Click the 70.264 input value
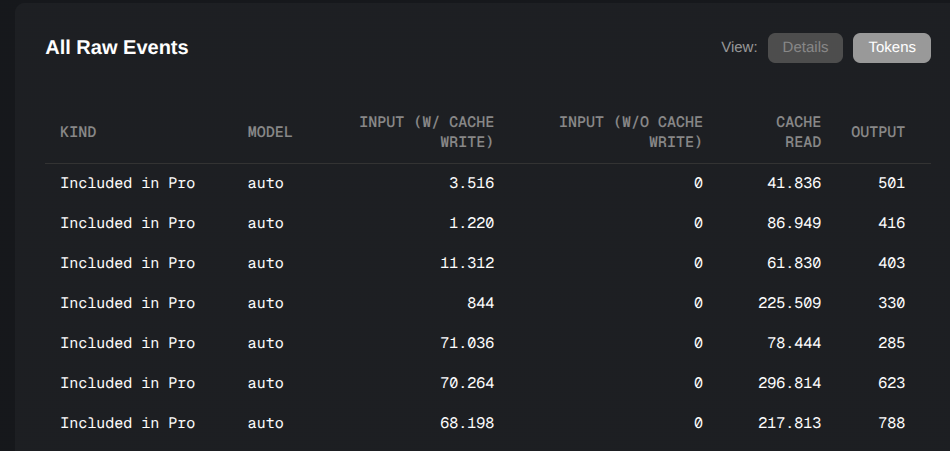The width and height of the screenshot is (950, 451). (x=467, y=383)
